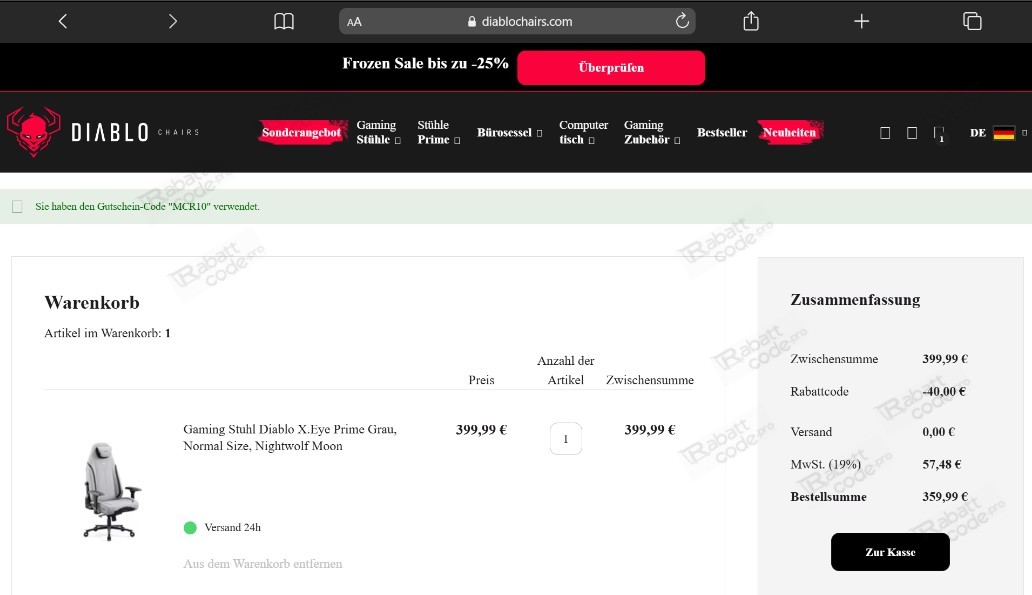Click the article quantity input field

tap(565, 439)
